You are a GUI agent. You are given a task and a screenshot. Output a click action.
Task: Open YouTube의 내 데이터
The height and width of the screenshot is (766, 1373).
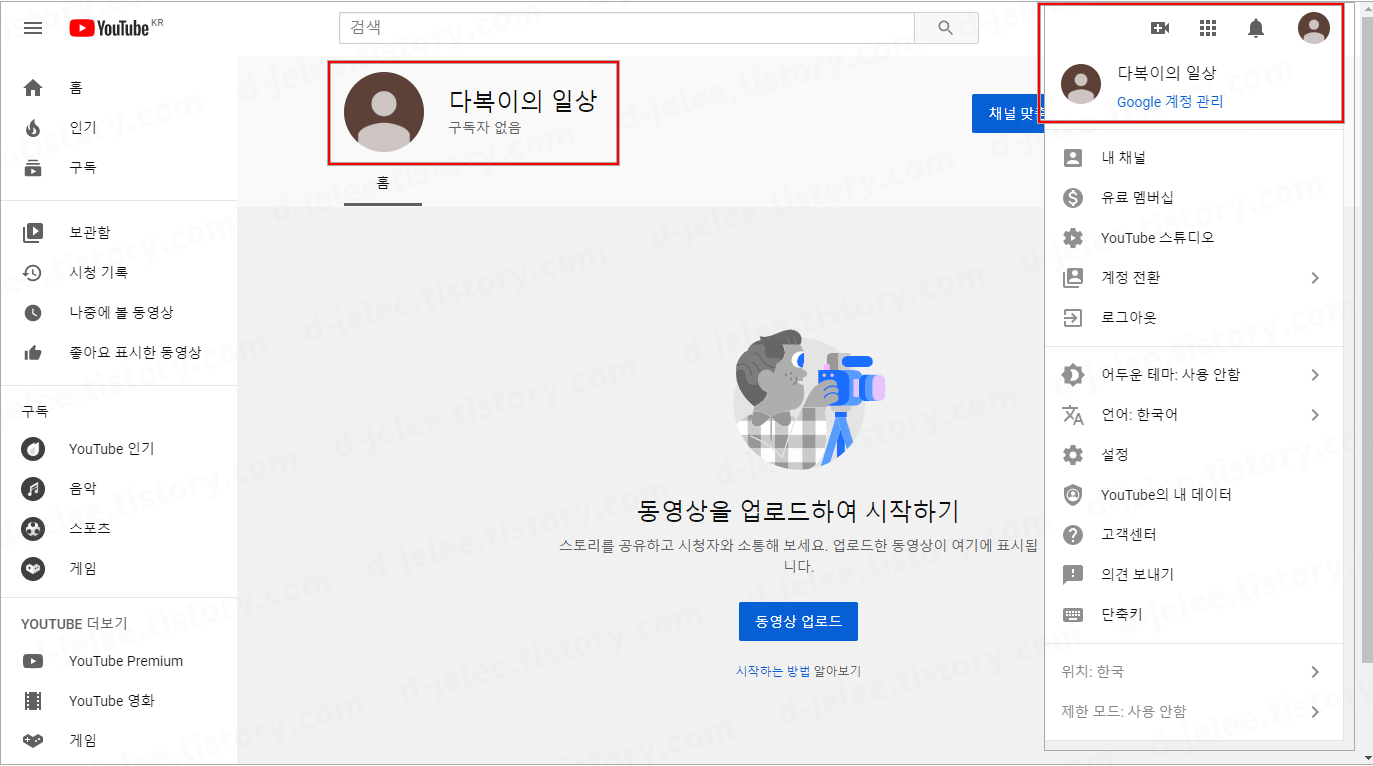[1194, 495]
